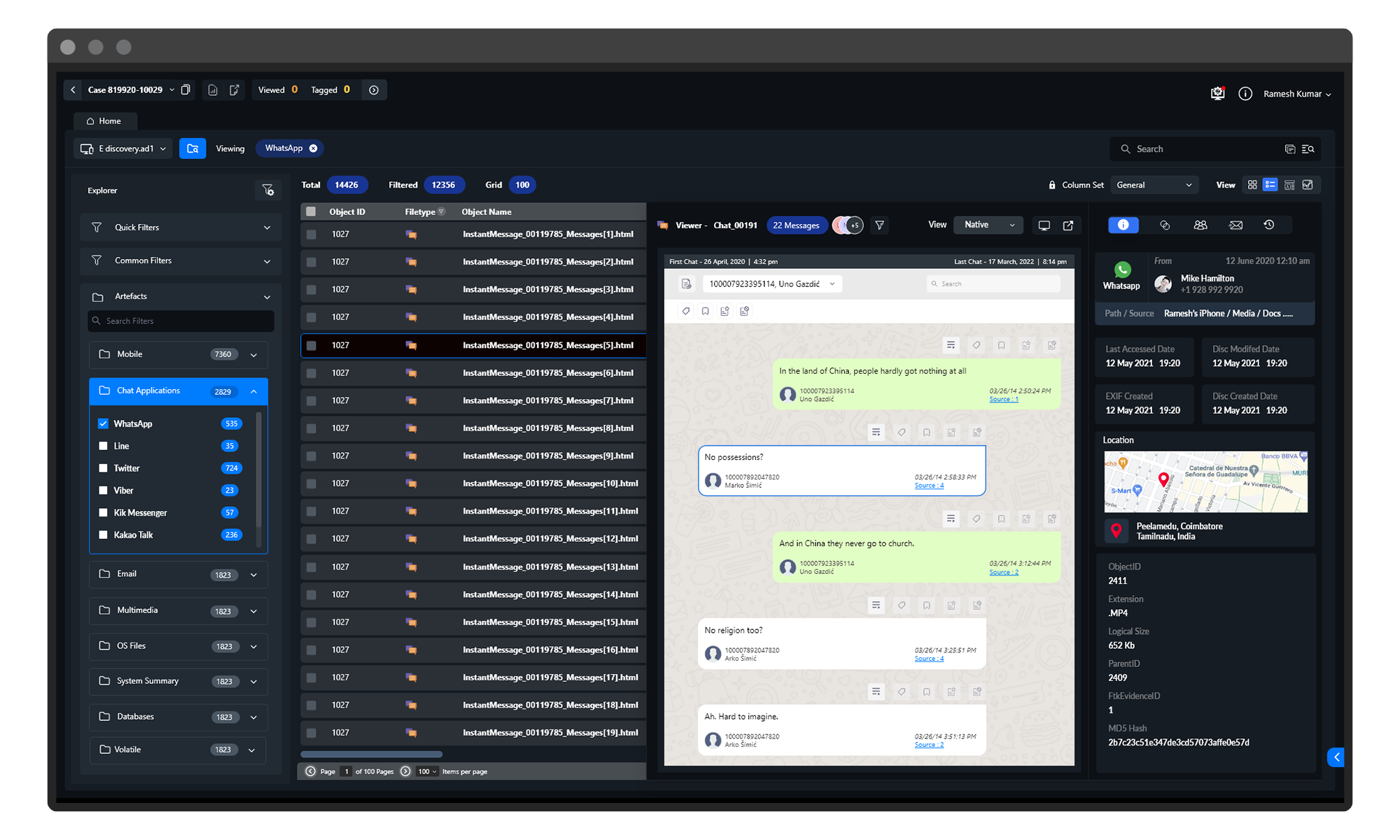Image resolution: width=1400 pixels, height=840 pixels.
Task: Open the viewer Native view dropdown
Action: tap(988, 225)
